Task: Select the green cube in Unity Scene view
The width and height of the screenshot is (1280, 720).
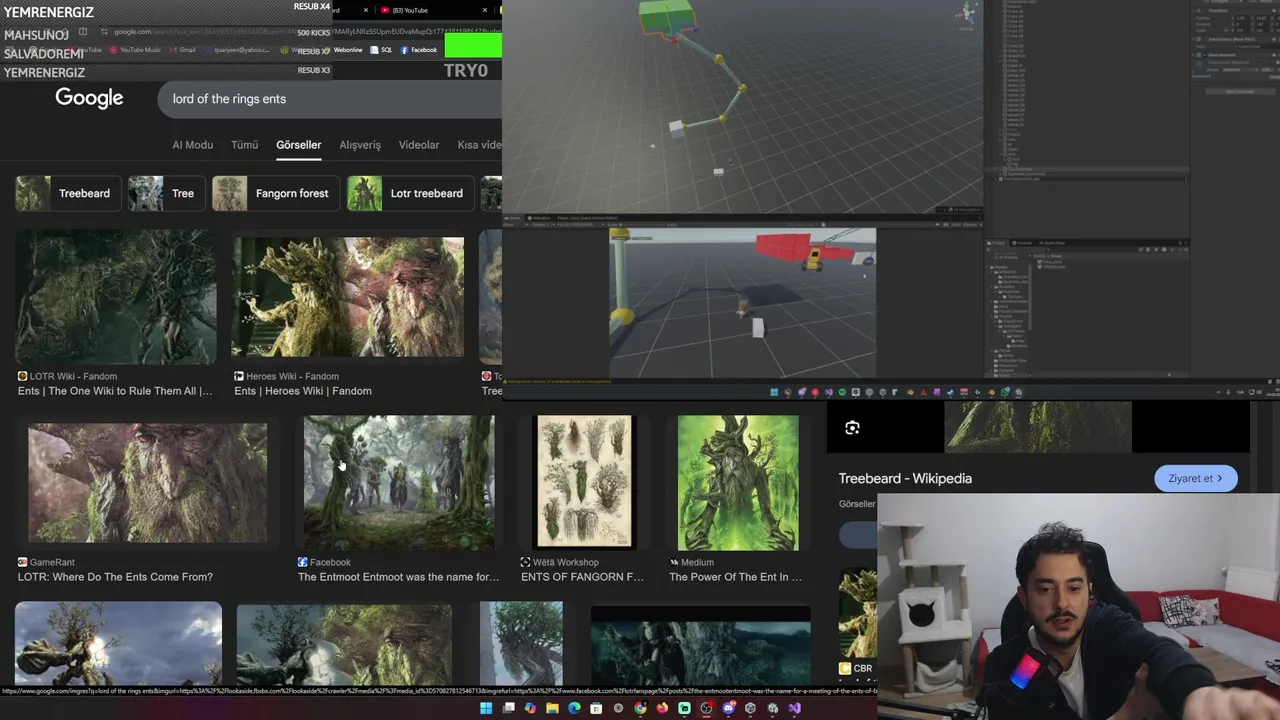Action: (x=667, y=17)
